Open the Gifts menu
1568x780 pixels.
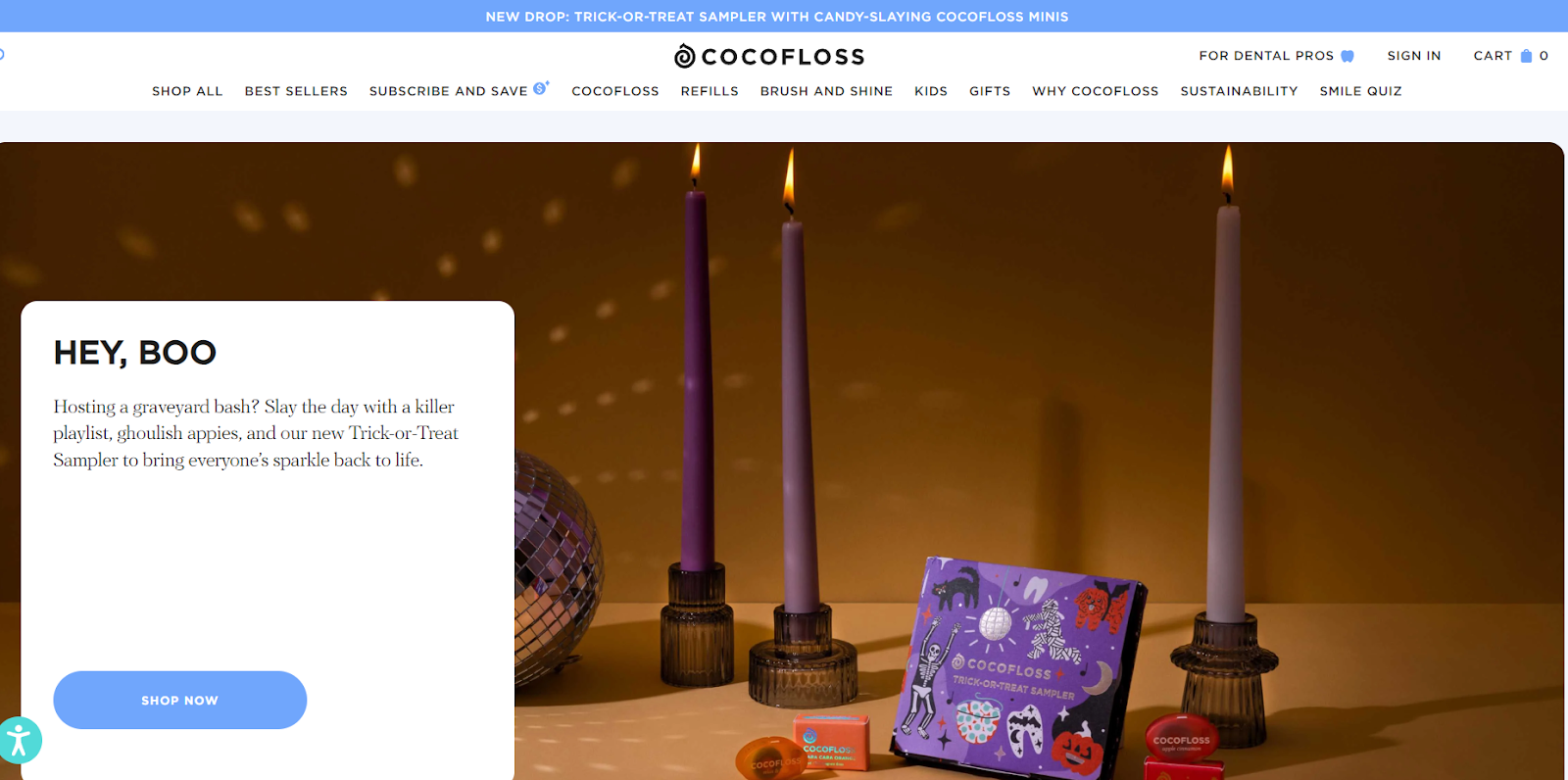coord(990,91)
